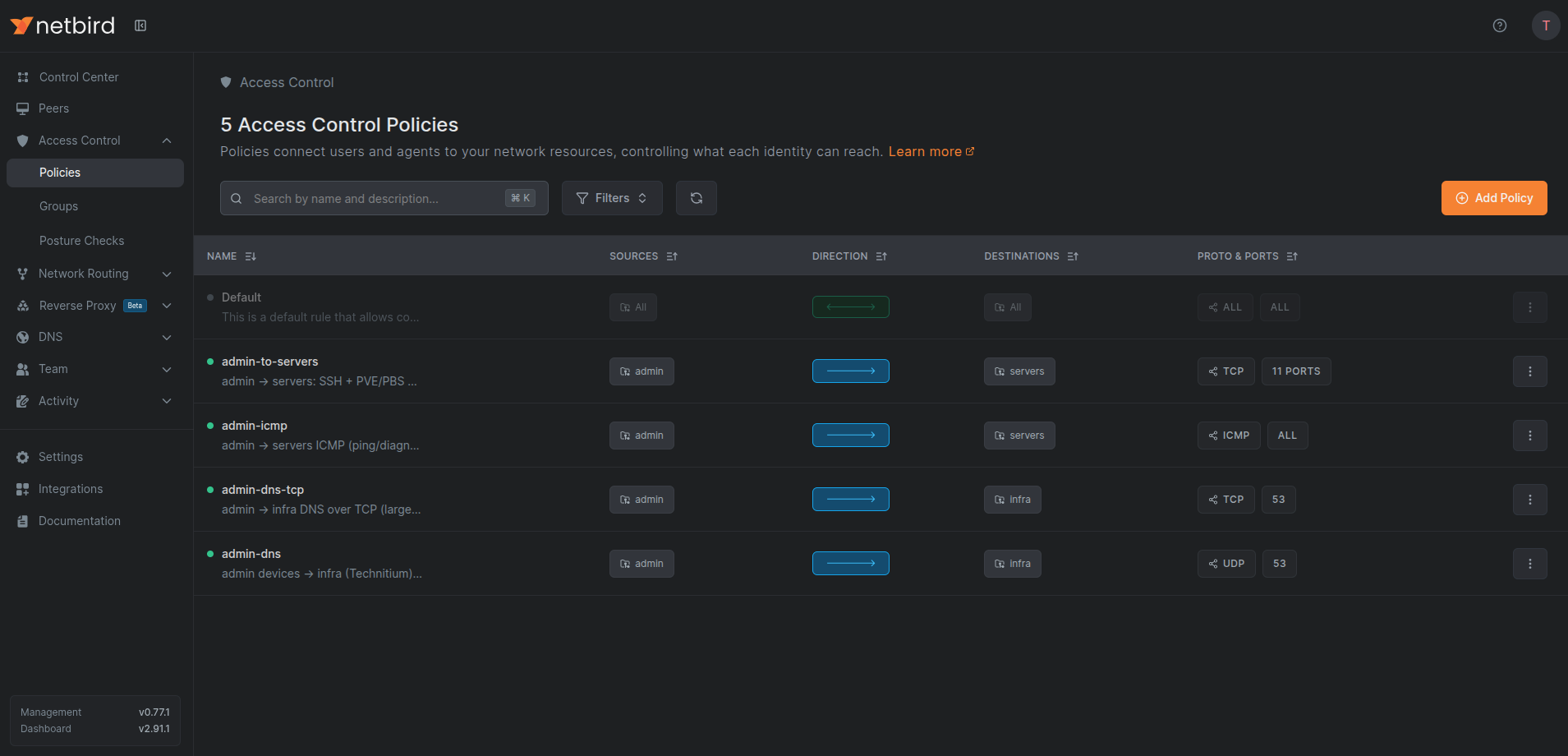Click the Access Control breadcrumb text
This screenshot has width=1568, height=756.
(287, 82)
